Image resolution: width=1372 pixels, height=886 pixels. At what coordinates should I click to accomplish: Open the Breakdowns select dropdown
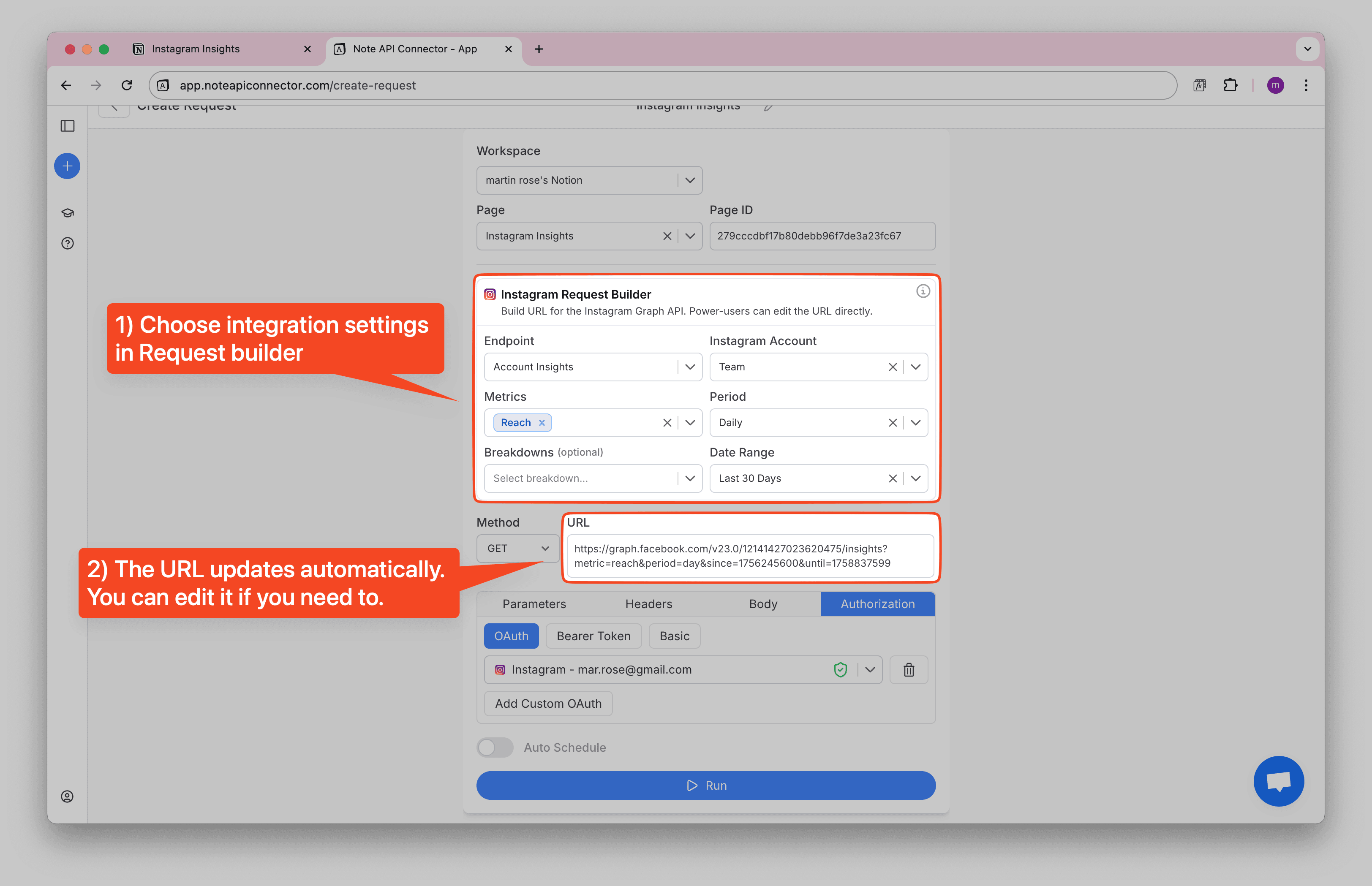pyautogui.click(x=593, y=478)
